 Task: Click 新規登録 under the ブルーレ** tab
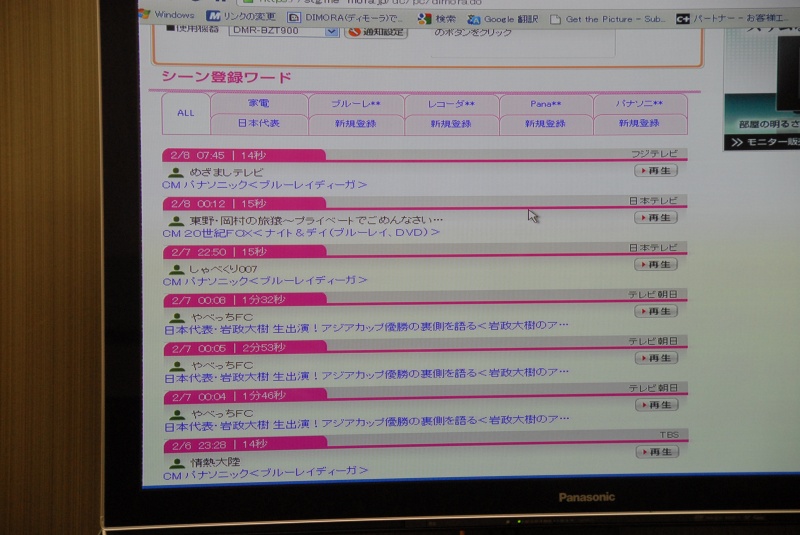pos(356,124)
